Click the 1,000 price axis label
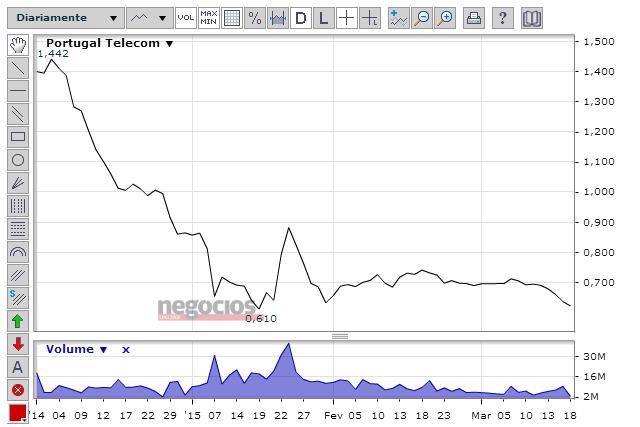Image resolution: width=640 pixels, height=427 pixels. pyautogui.click(x=599, y=192)
